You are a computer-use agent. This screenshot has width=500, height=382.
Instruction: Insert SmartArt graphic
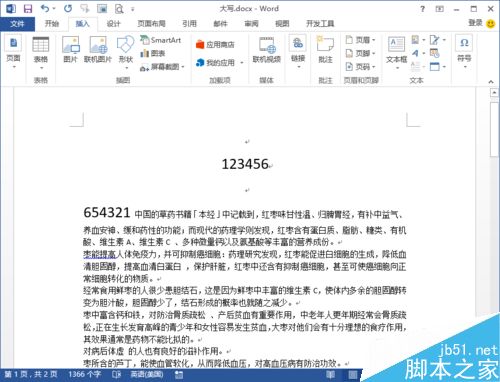point(161,40)
